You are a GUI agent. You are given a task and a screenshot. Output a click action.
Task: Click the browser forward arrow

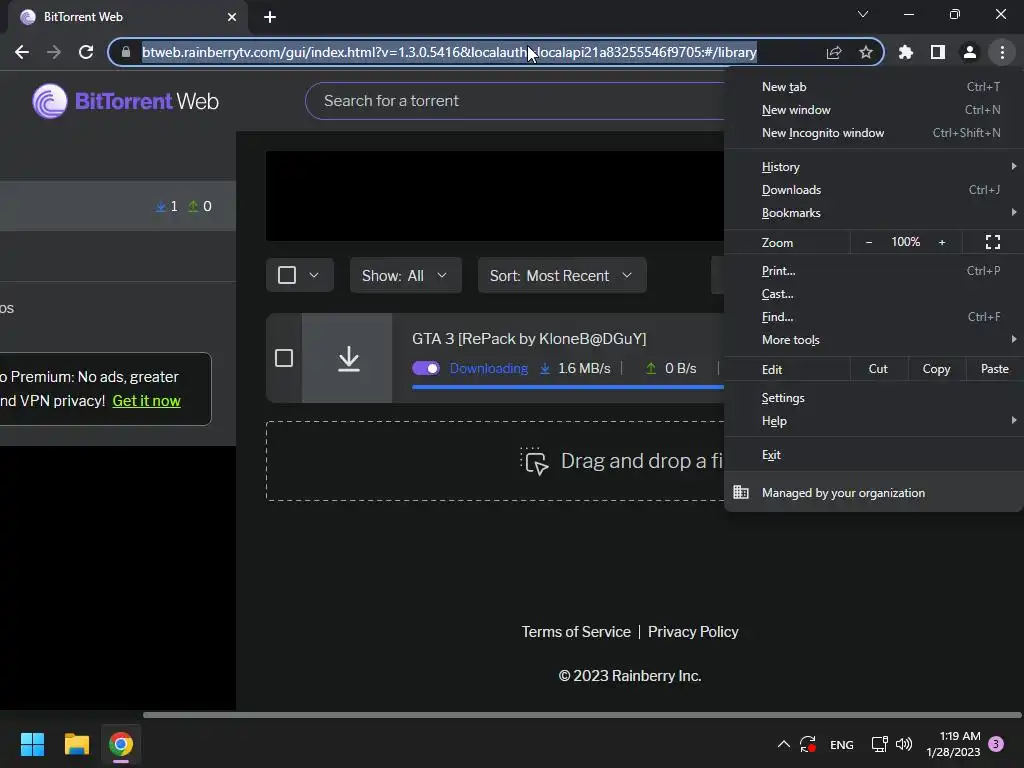click(x=54, y=52)
